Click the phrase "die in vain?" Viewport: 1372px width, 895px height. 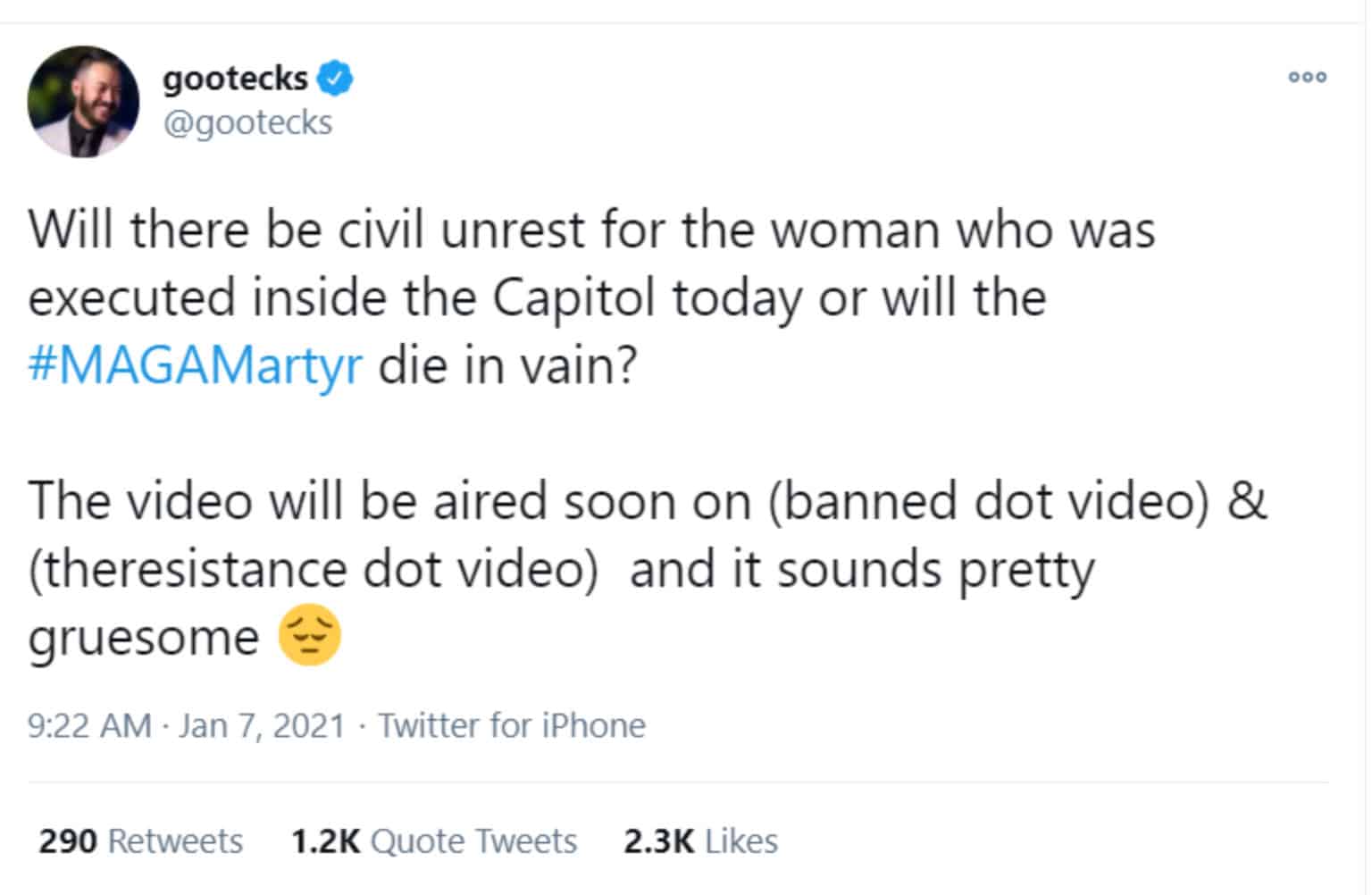pos(506,365)
